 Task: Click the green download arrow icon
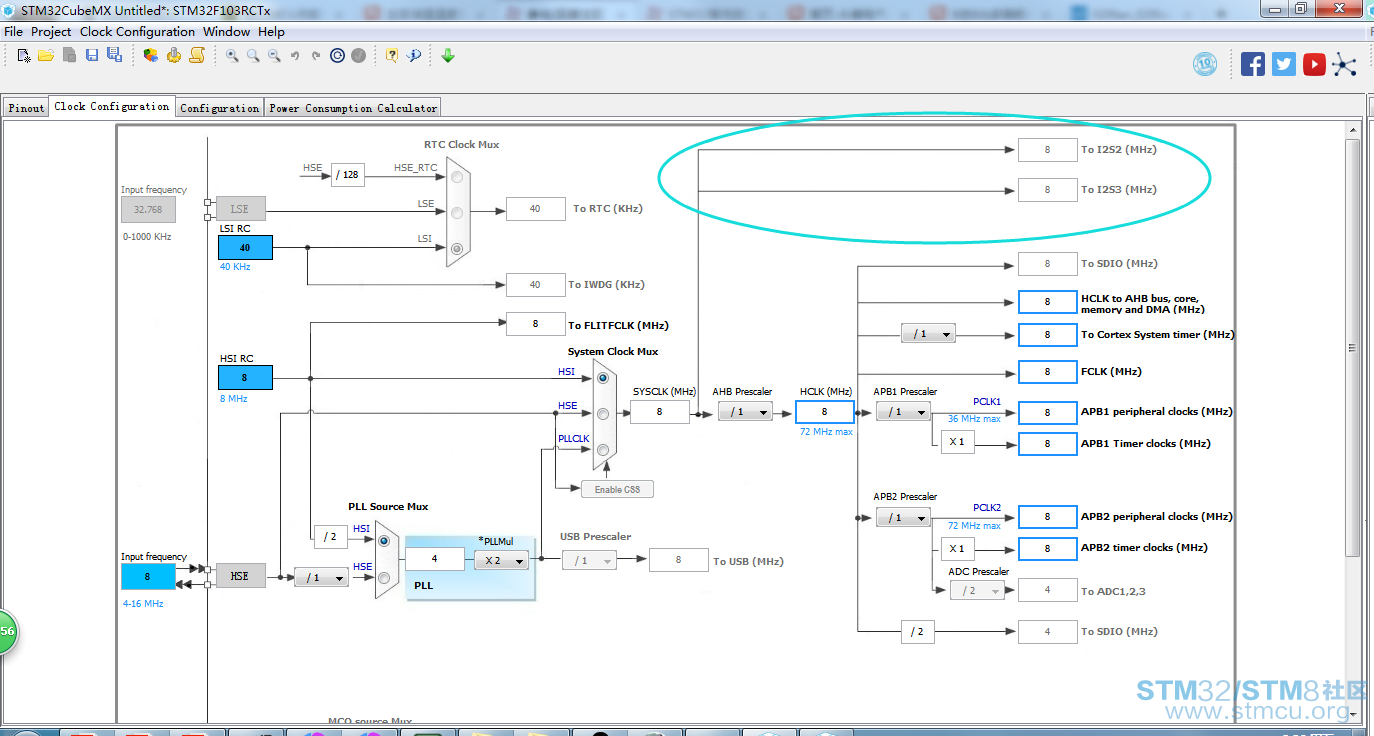448,56
